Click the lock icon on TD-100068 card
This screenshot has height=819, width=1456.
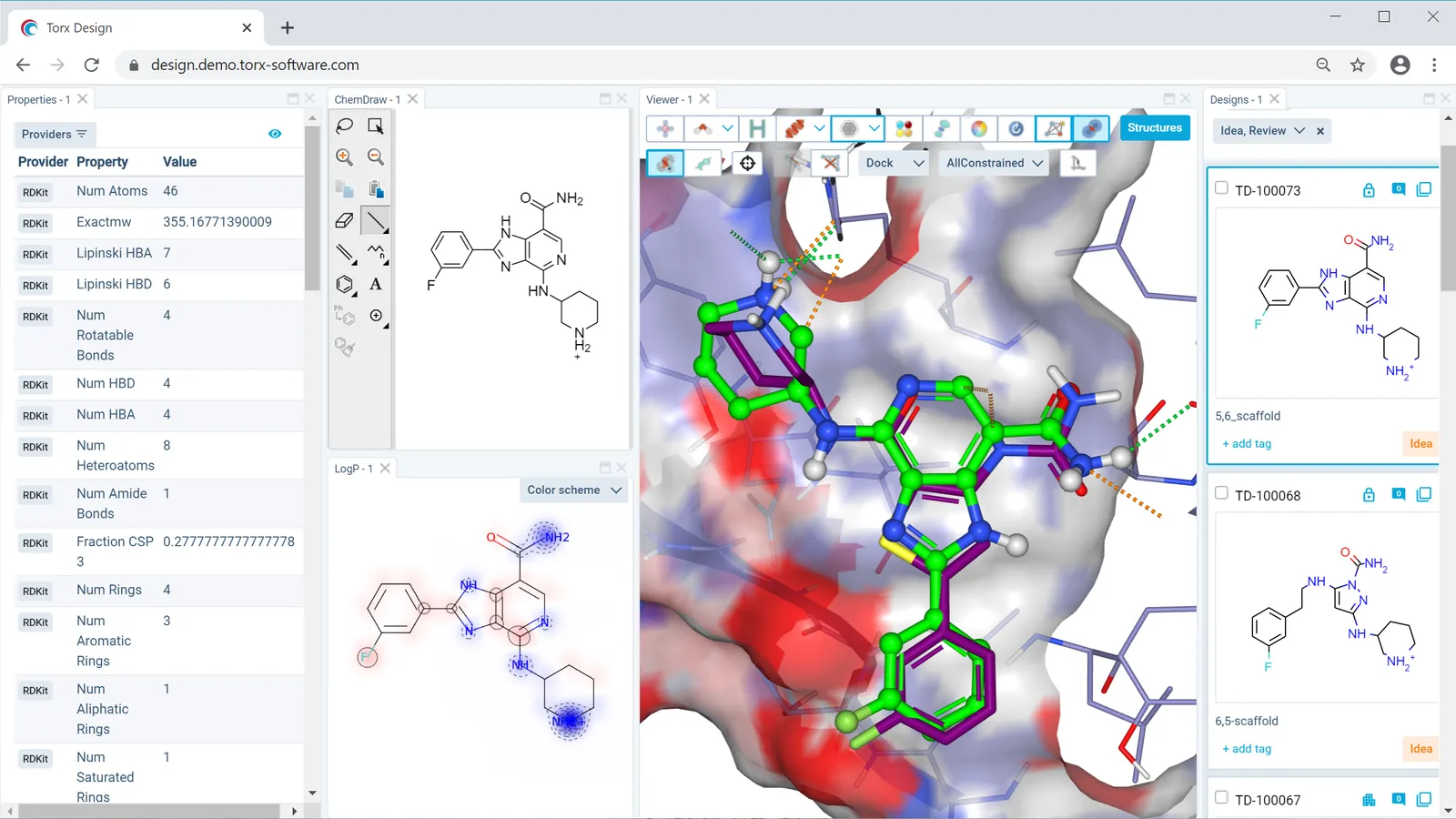click(x=1369, y=494)
